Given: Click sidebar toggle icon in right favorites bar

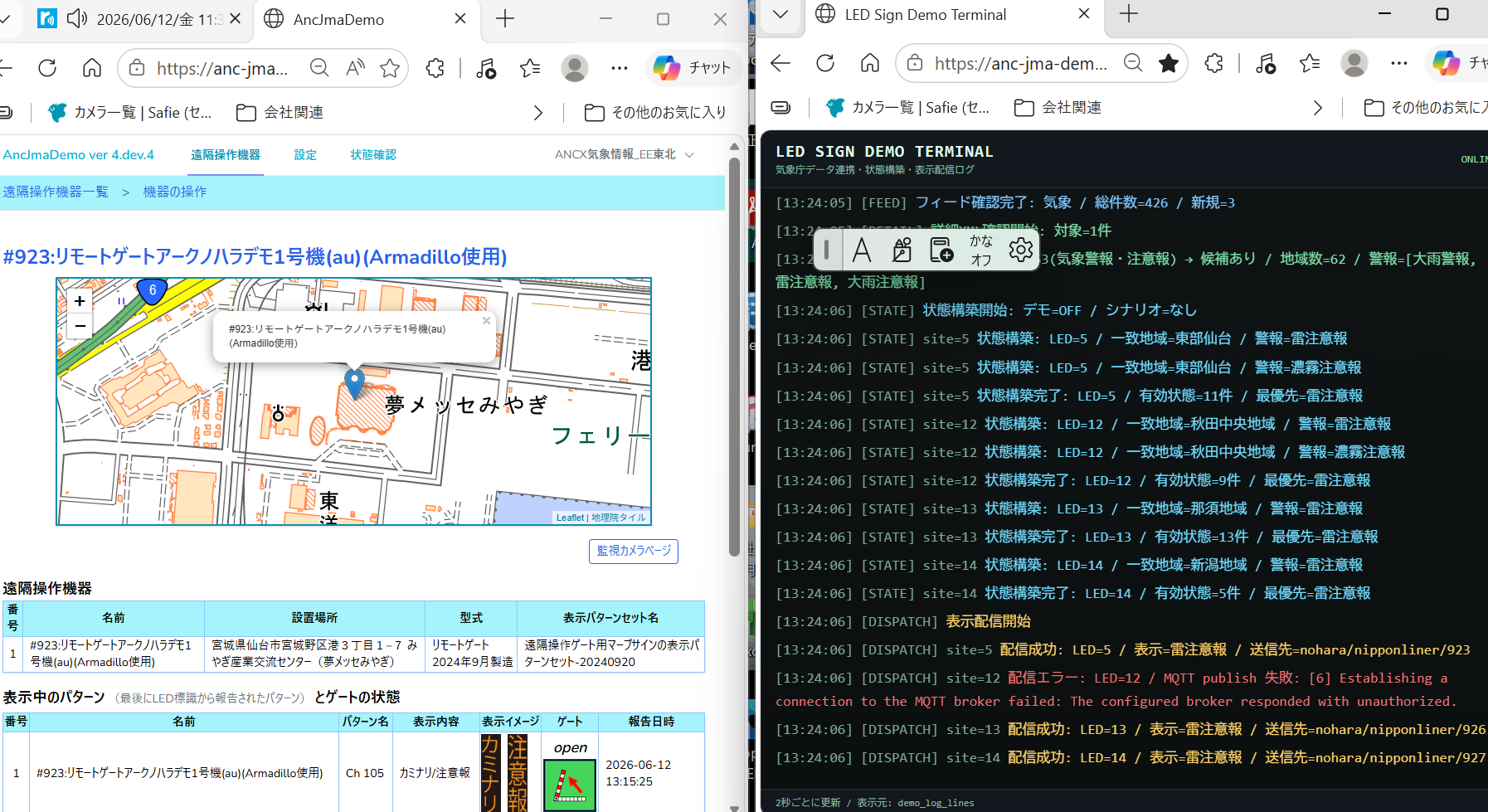Looking at the screenshot, I should (x=780, y=107).
